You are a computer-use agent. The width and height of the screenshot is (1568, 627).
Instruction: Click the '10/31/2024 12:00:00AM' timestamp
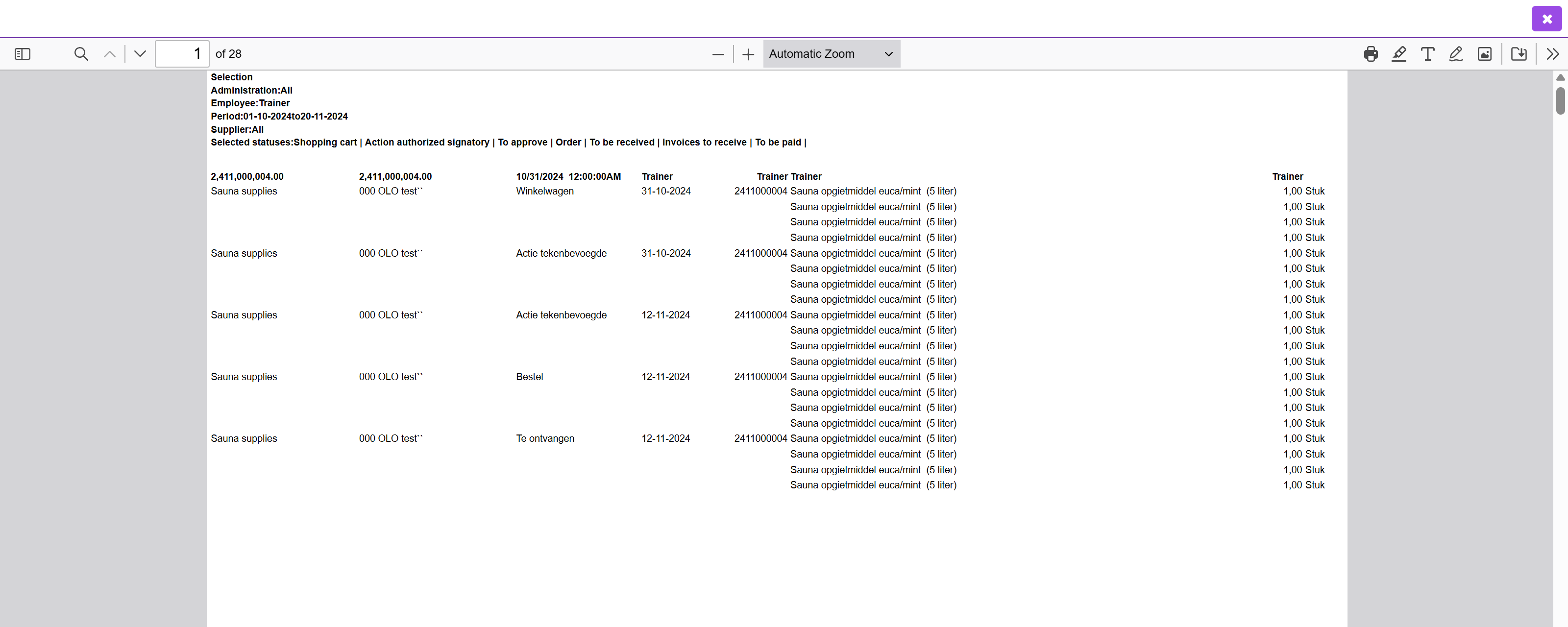click(568, 176)
